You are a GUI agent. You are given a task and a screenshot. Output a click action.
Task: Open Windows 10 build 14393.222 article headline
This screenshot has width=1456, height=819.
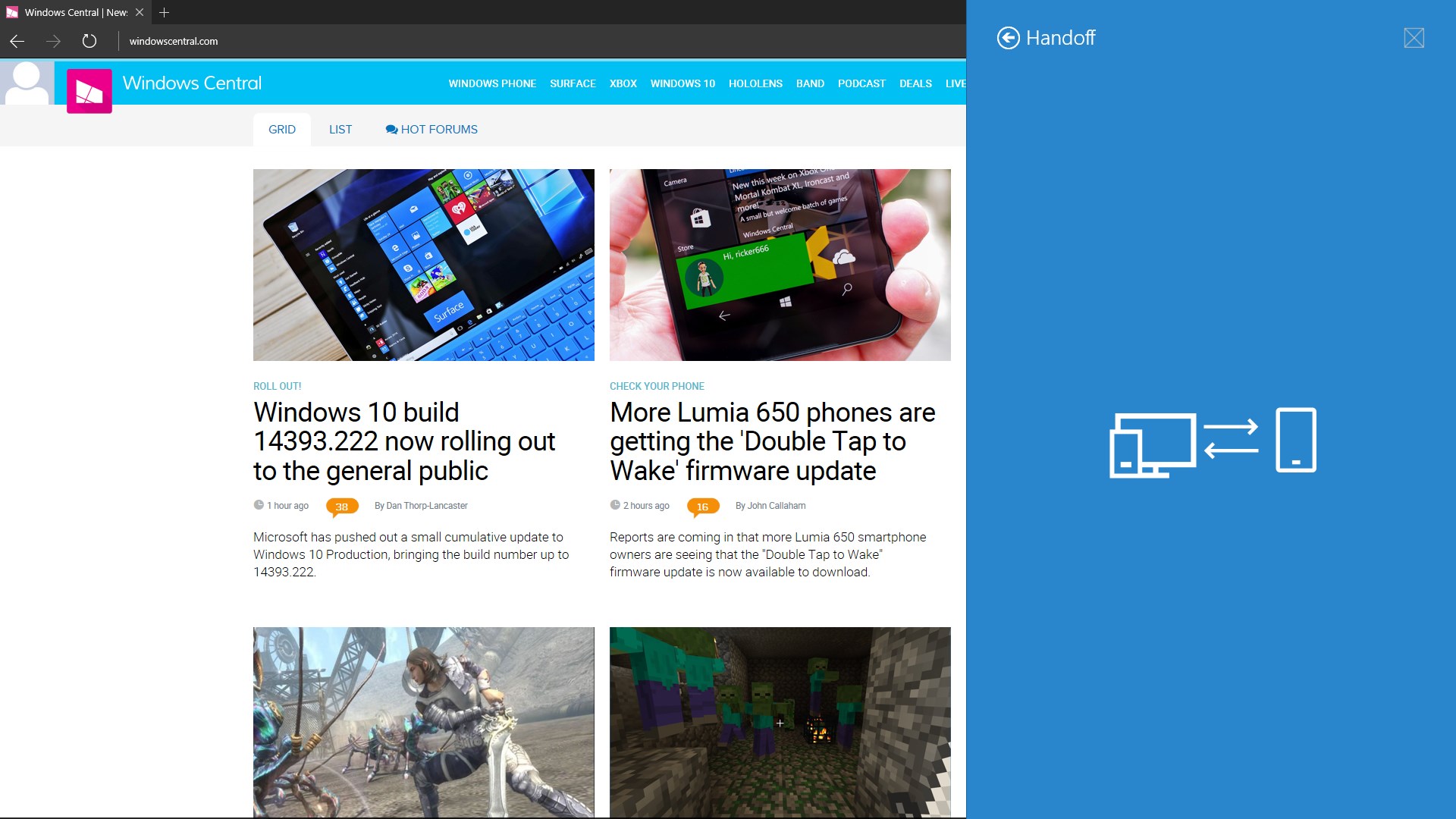(405, 441)
